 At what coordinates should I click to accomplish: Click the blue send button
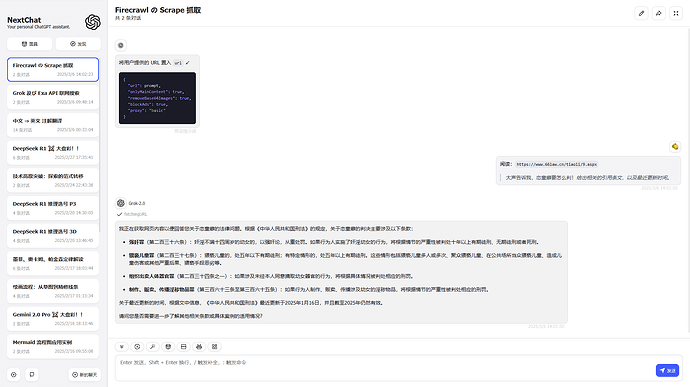pos(667,370)
